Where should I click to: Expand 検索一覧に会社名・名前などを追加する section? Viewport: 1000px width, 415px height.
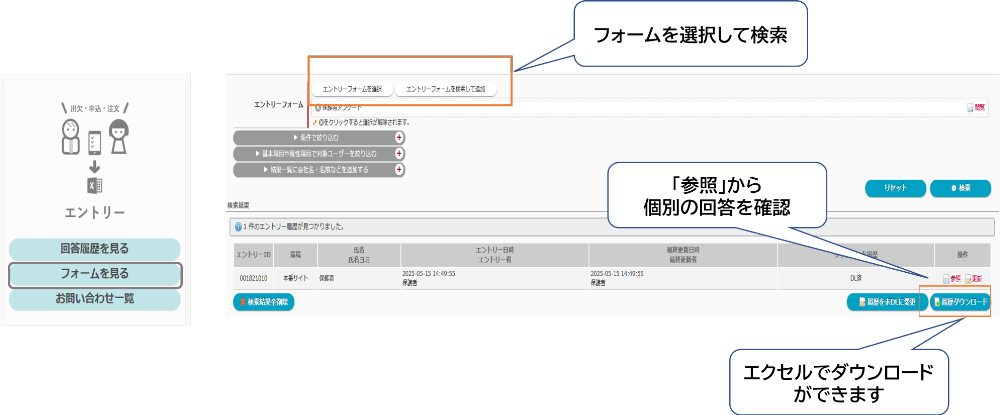tap(315, 170)
